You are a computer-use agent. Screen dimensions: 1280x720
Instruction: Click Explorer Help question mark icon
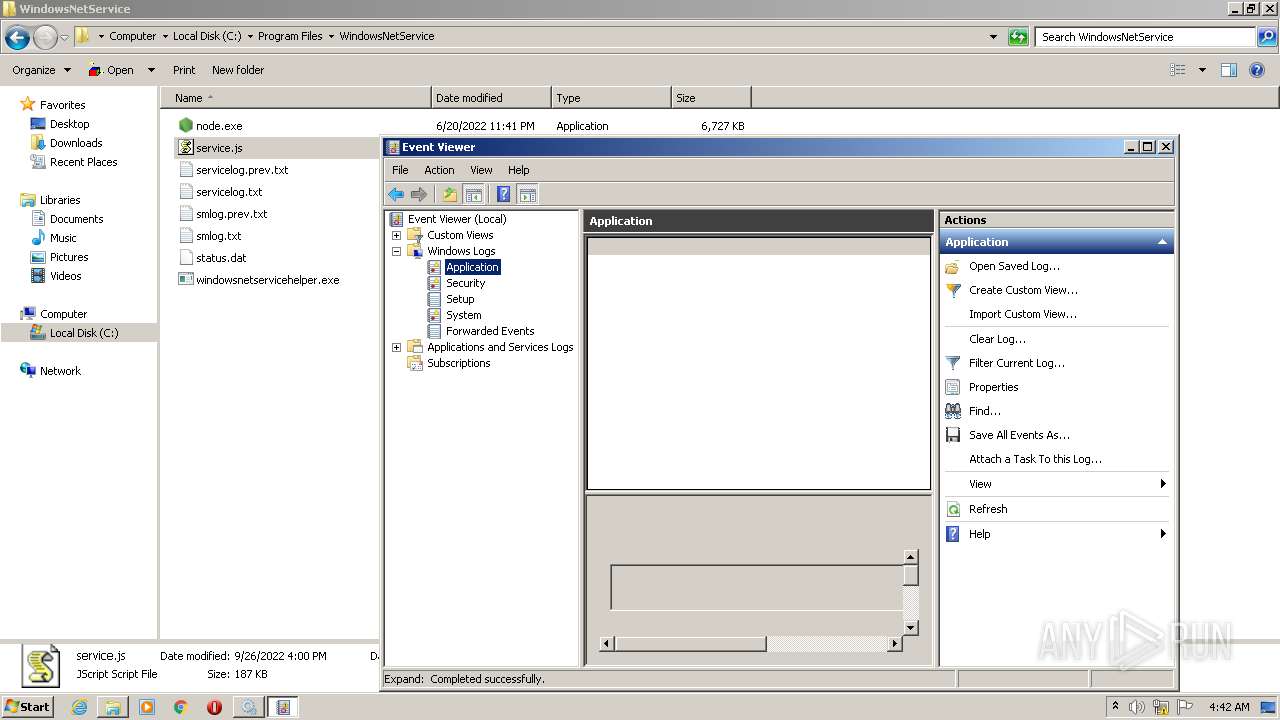click(1258, 70)
